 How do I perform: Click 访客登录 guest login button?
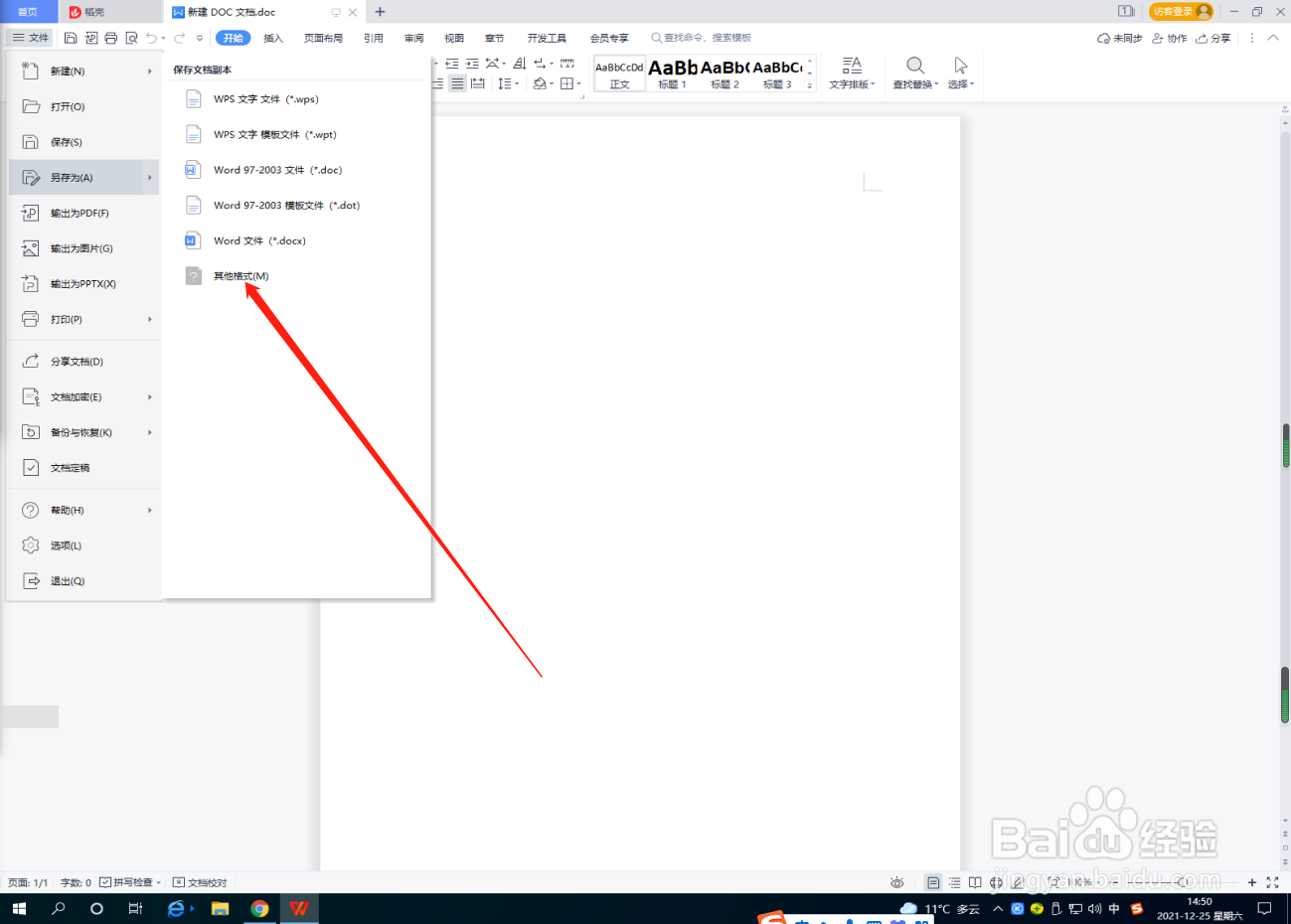1181,12
